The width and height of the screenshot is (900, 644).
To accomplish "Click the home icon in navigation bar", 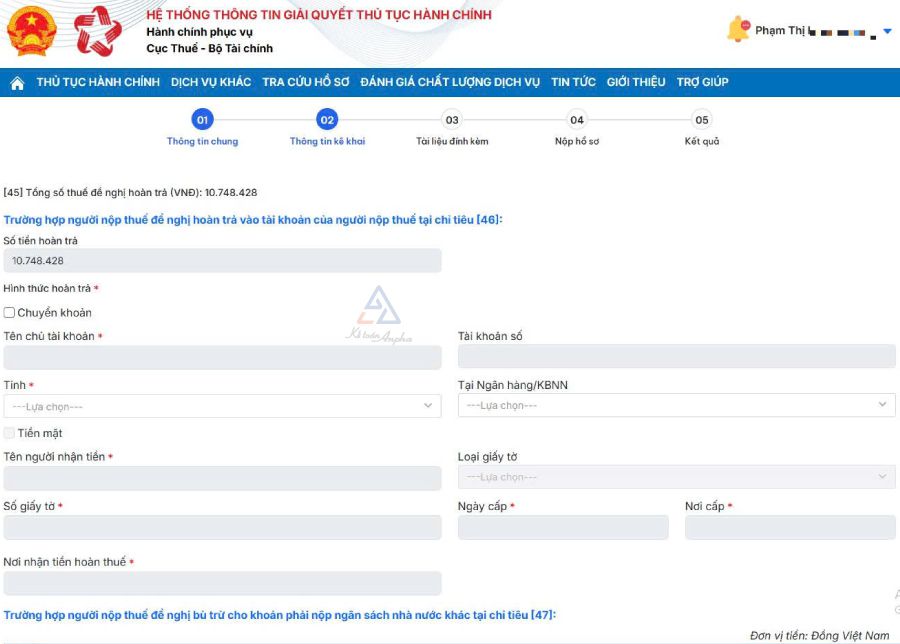I will point(17,83).
